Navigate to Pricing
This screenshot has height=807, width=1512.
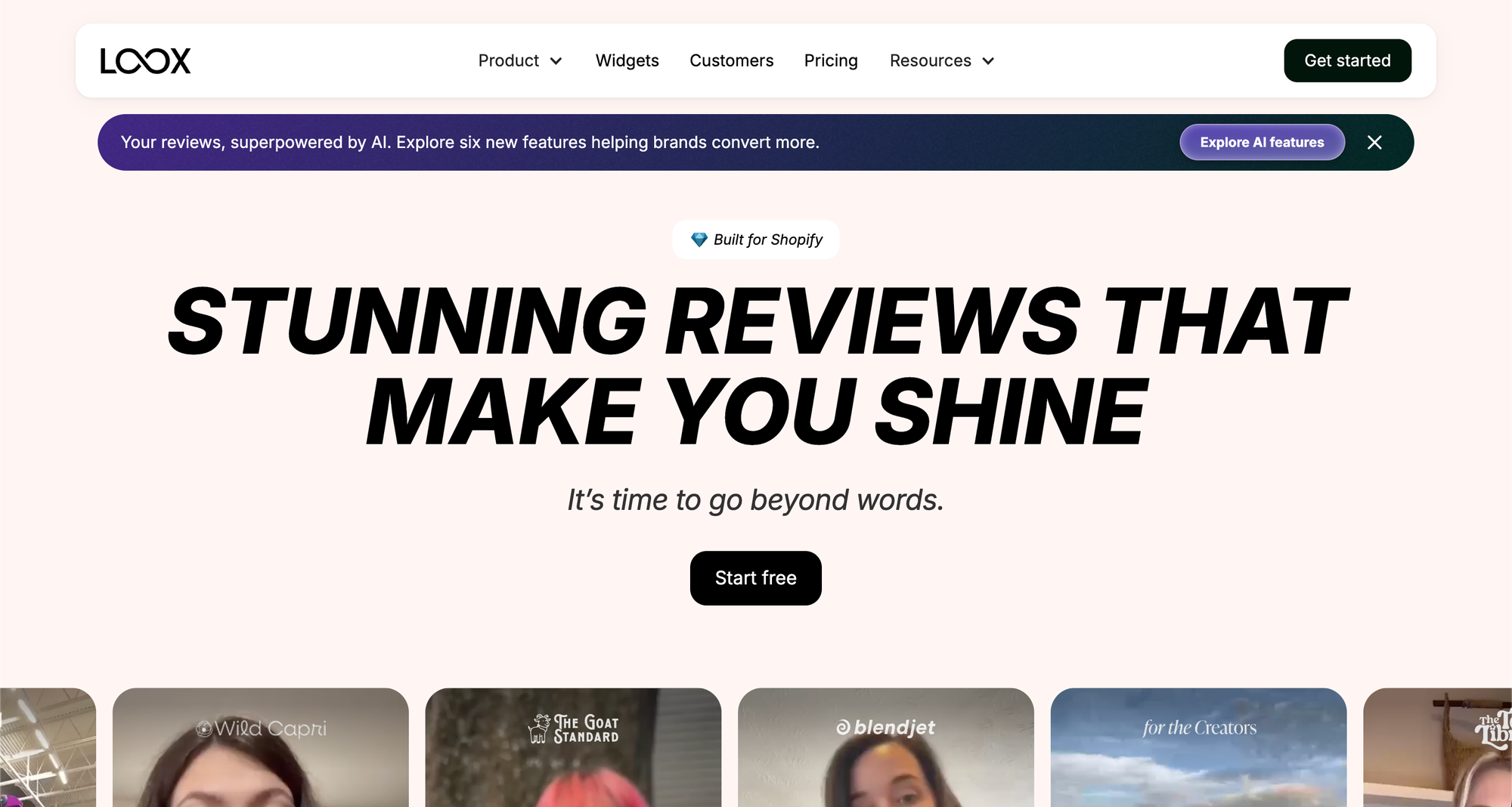831,61
